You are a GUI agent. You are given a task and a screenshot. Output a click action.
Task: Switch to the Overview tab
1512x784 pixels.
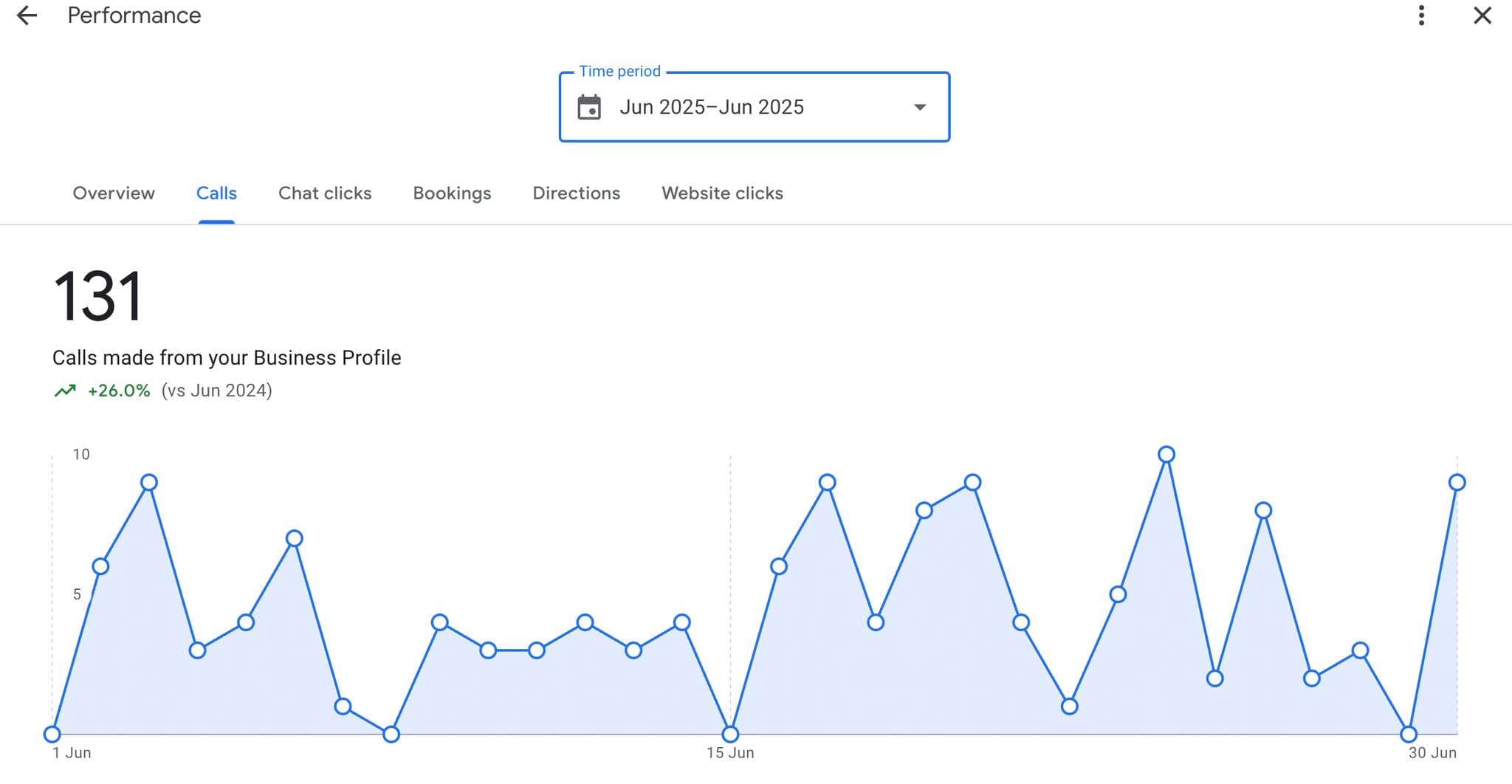[113, 193]
